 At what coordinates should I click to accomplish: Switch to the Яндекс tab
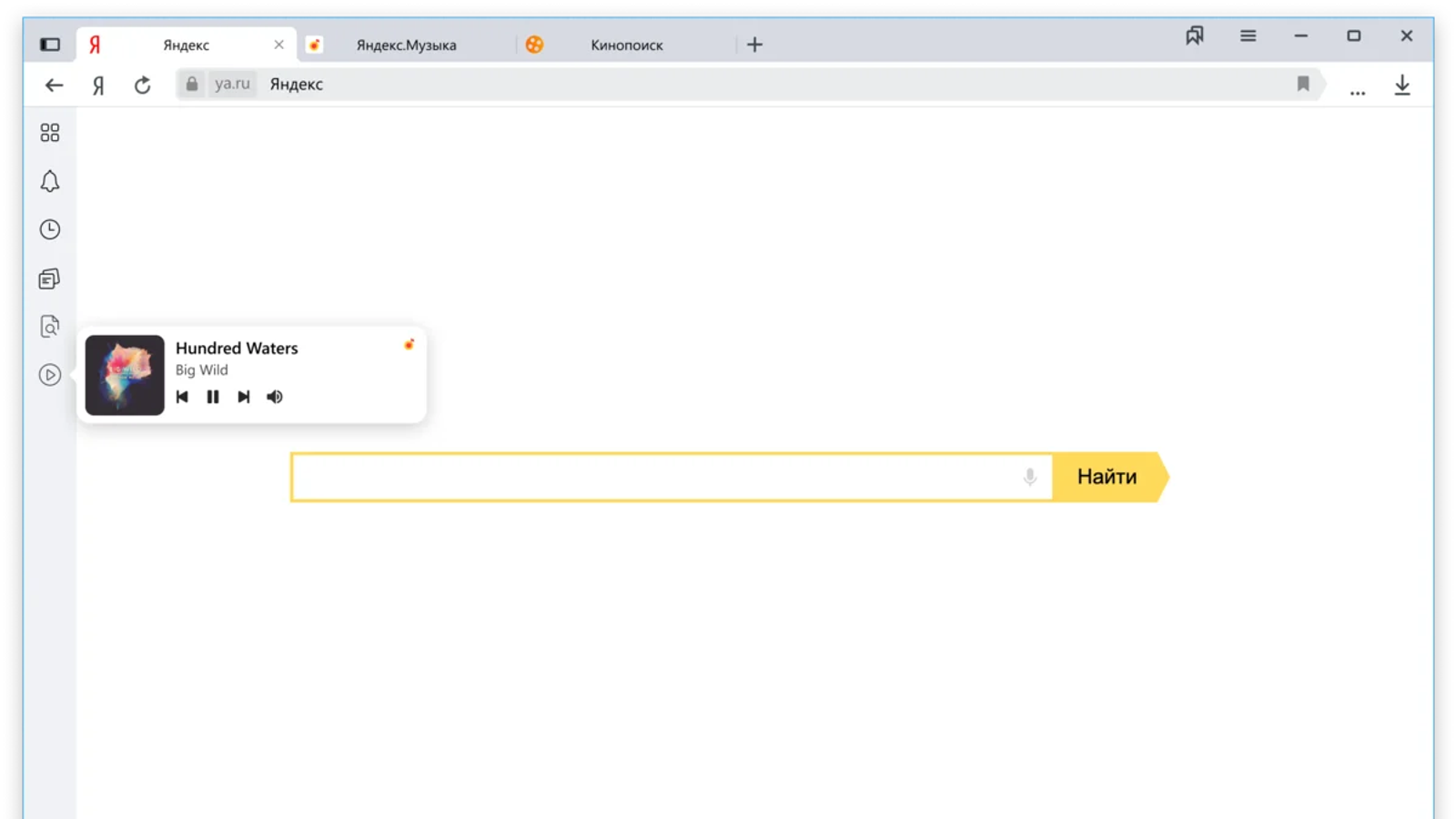[x=187, y=45]
